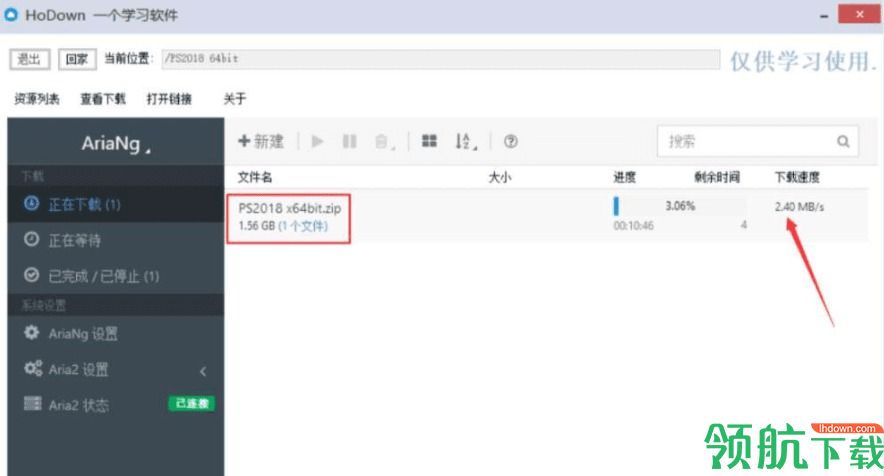This screenshot has height=476, width=884.
Task: Open the delete trash icon dropdown
Action: 384,142
